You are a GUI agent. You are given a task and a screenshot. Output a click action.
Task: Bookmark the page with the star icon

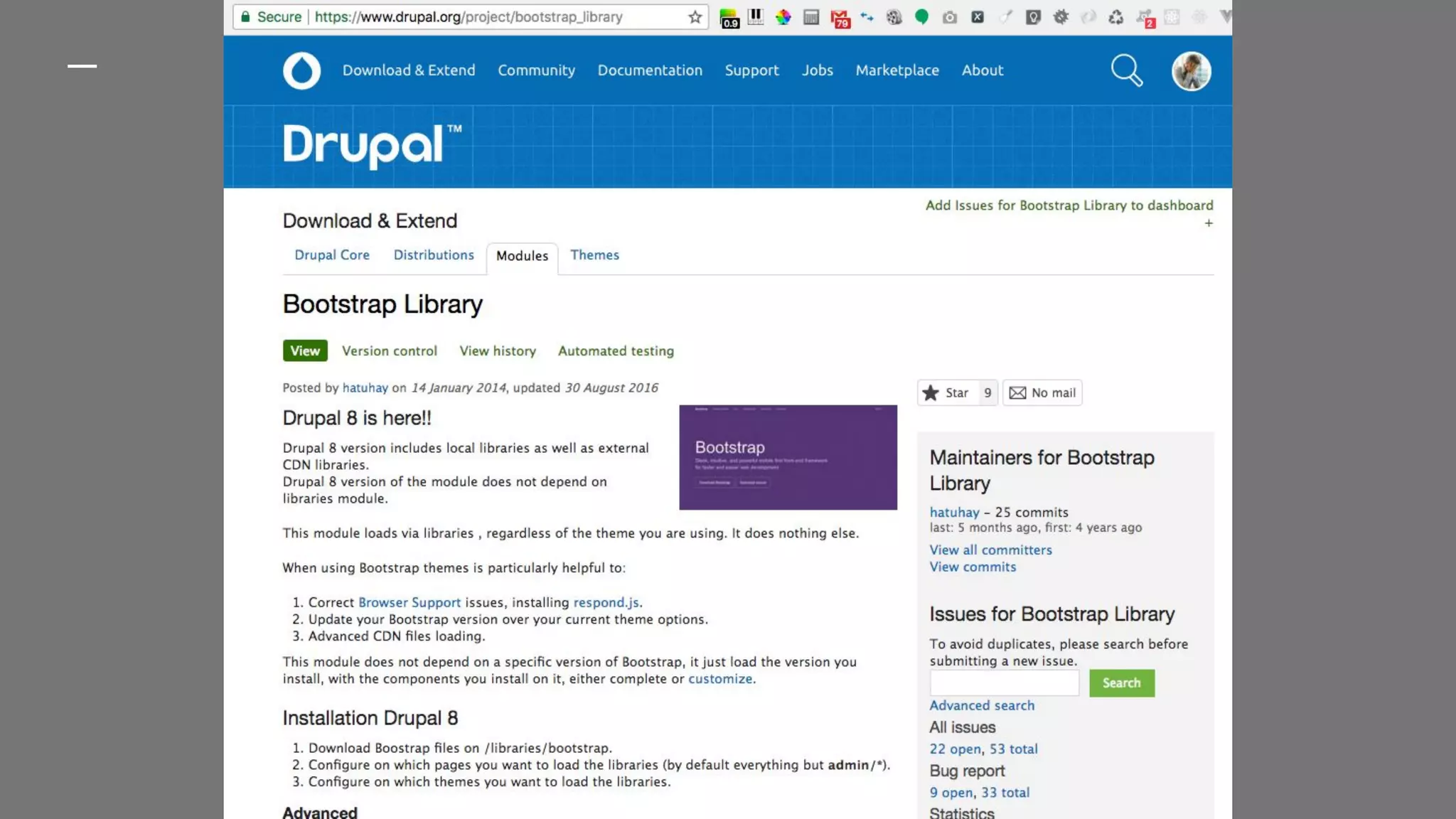pyautogui.click(x=695, y=17)
